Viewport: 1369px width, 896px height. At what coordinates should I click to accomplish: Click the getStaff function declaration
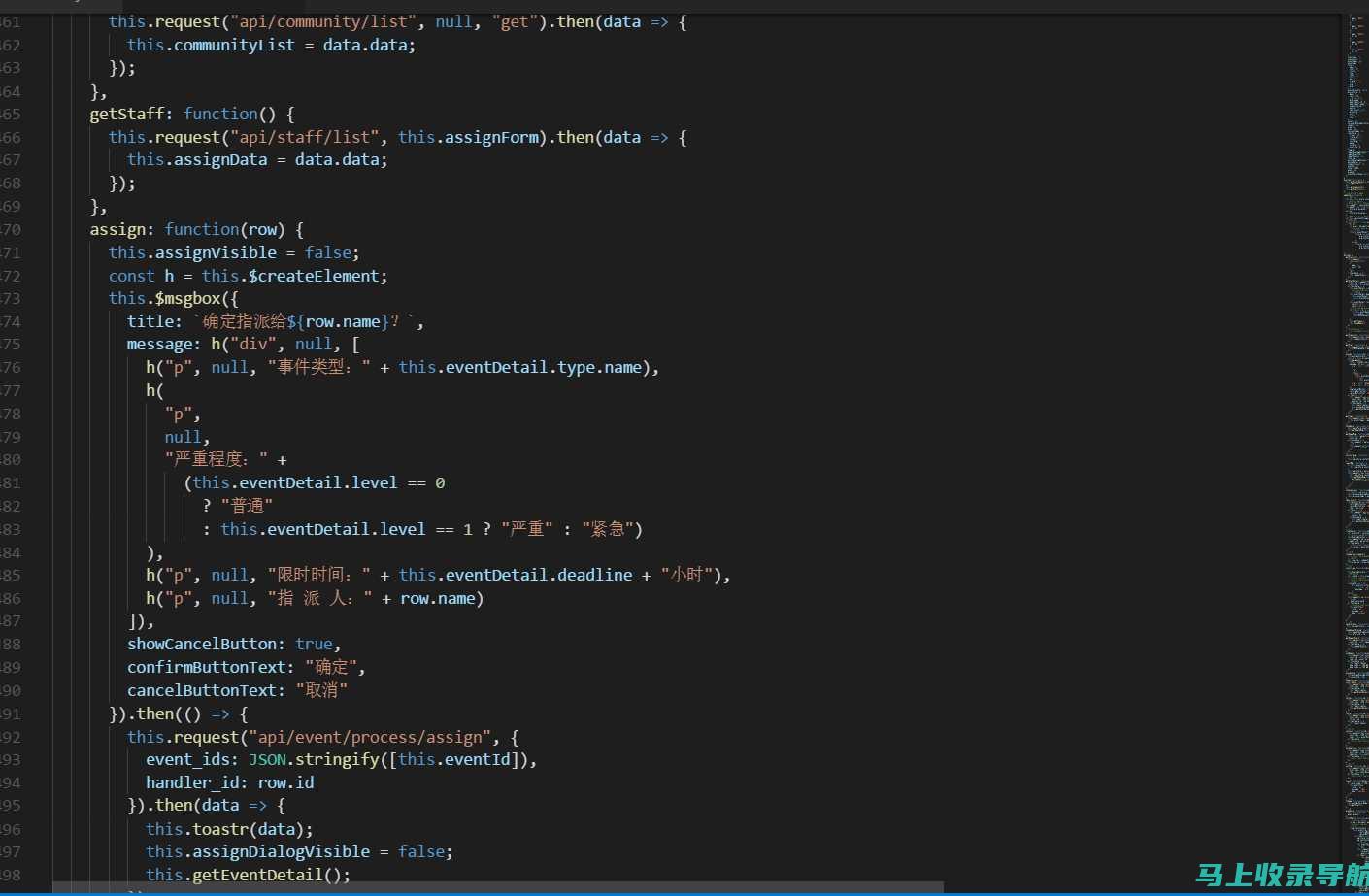192,114
